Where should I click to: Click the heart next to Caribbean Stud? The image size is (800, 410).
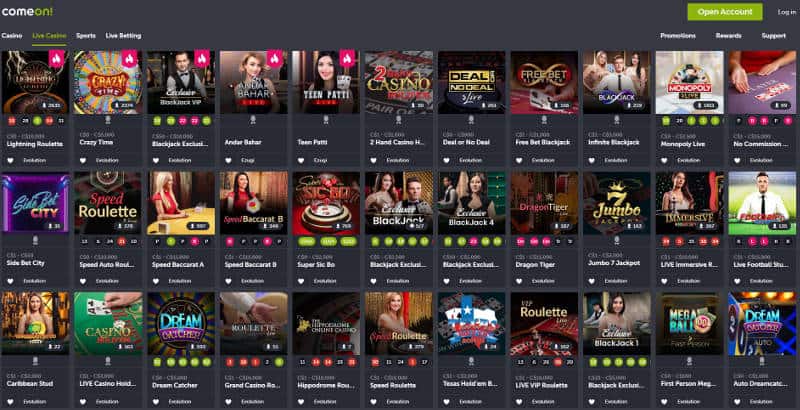point(11,401)
